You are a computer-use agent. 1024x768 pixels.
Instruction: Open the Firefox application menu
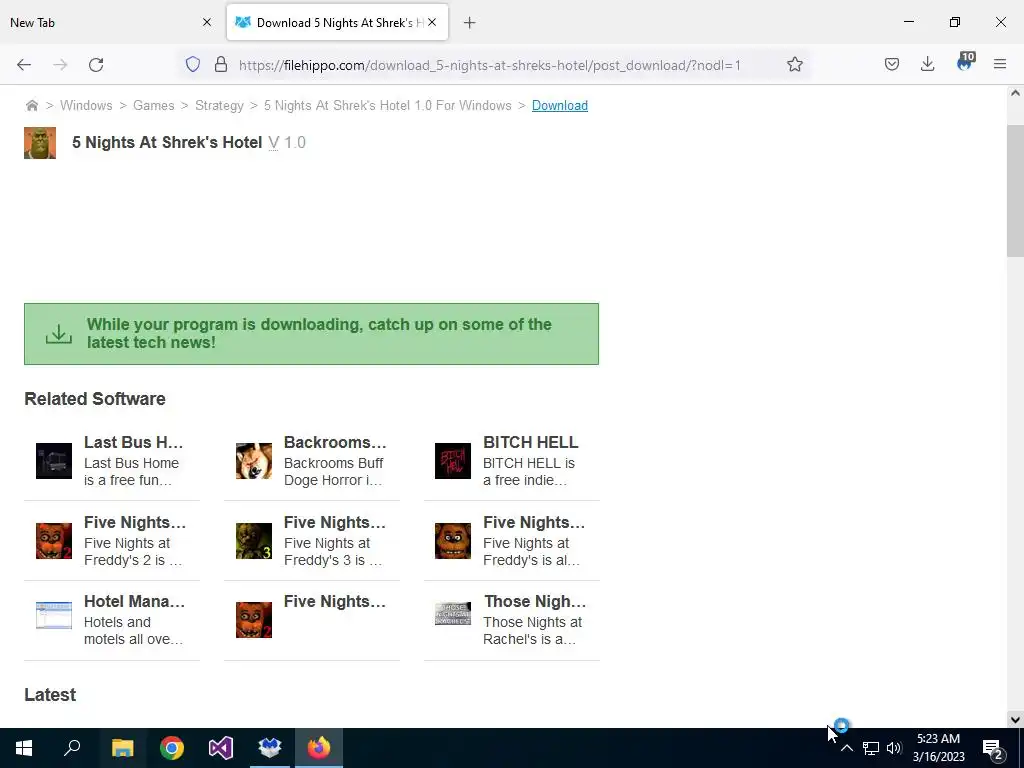point(1000,64)
